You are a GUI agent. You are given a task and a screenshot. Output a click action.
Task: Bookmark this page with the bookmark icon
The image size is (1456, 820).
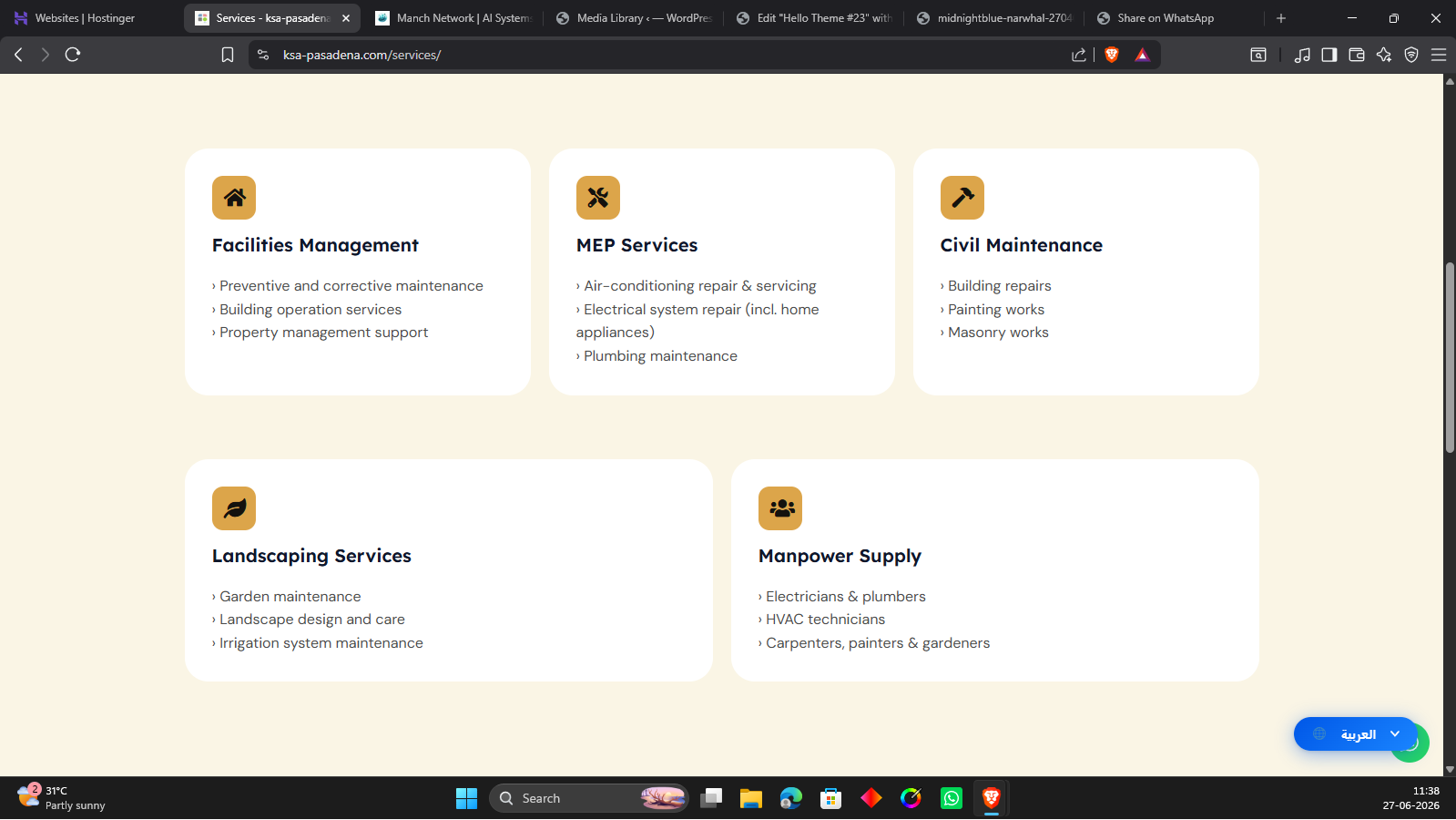tap(228, 55)
